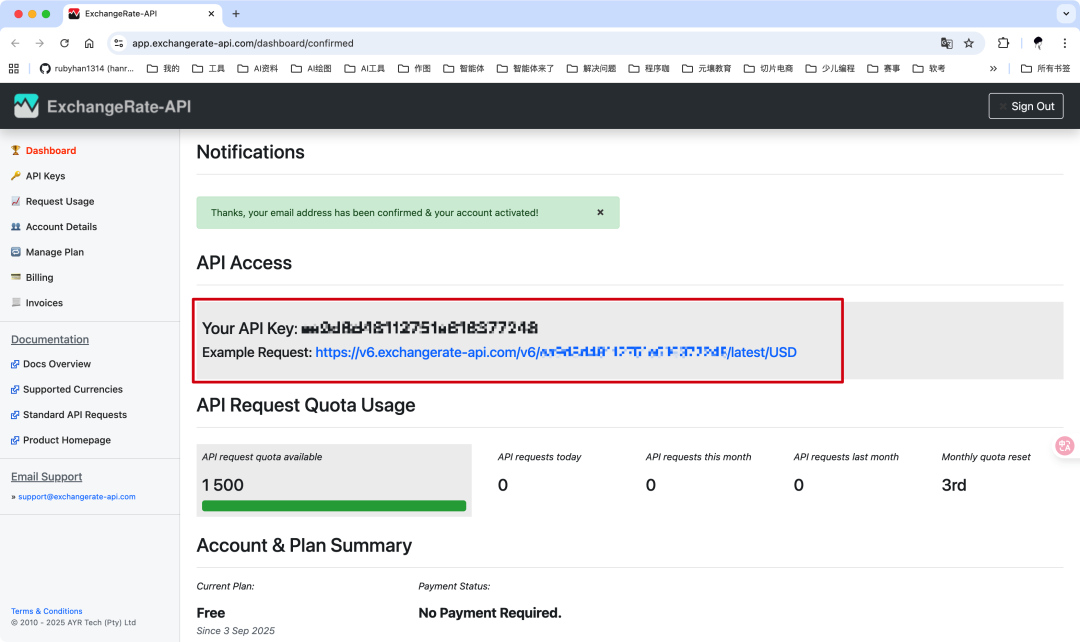Viewport: 1080px width, 642px height.
Task: Select Account Details in the sidebar
Action: (x=61, y=227)
